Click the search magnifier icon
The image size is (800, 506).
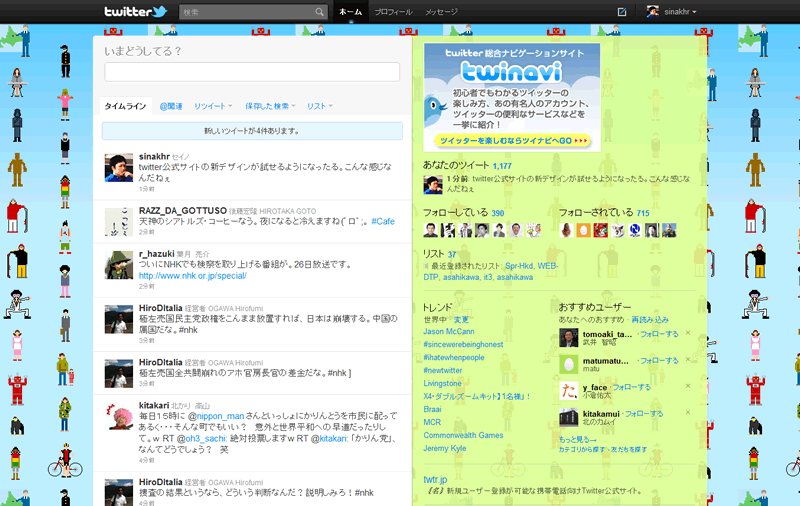coord(319,12)
